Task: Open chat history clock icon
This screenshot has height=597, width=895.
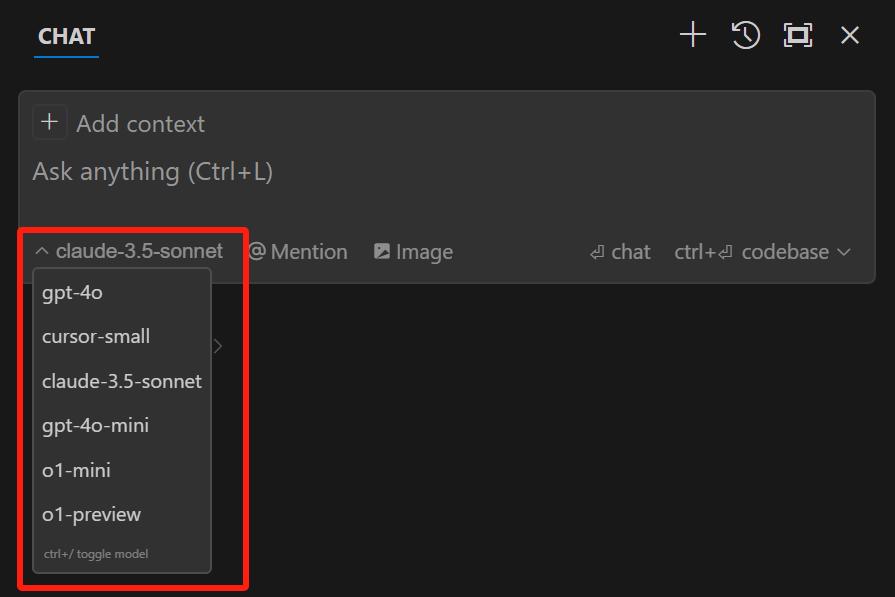Action: (x=745, y=36)
